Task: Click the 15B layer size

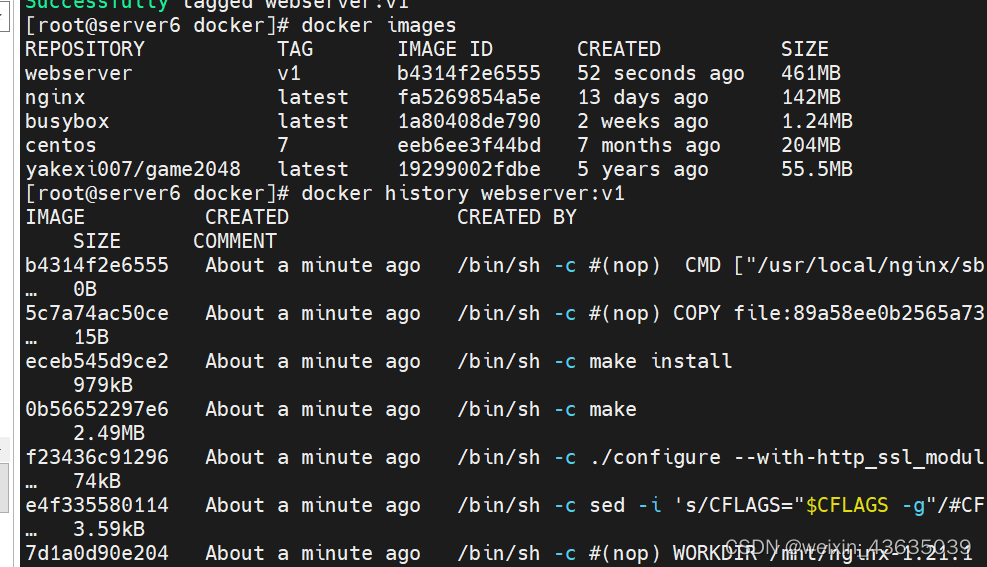Action: (x=91, y=337)
